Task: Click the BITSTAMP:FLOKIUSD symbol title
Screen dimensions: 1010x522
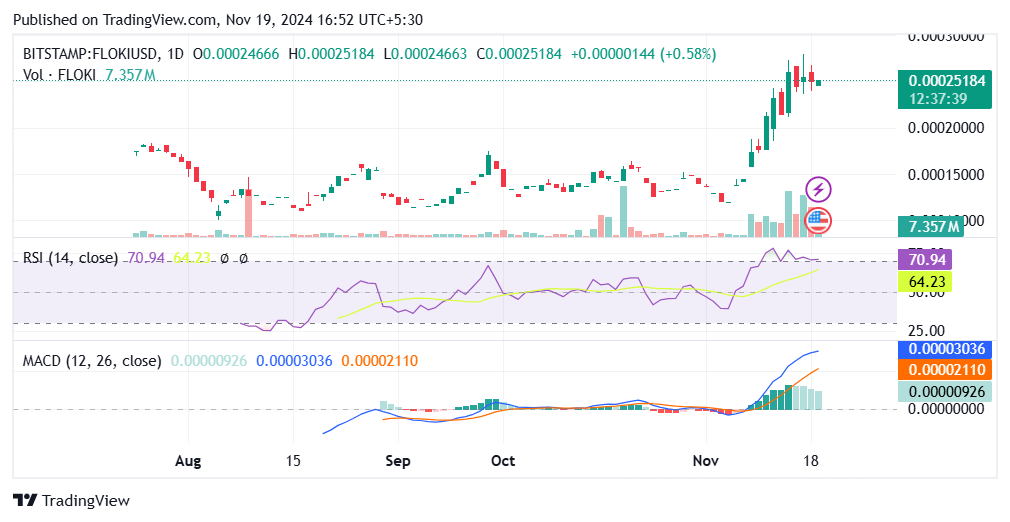Action: (x=86, y=54)
